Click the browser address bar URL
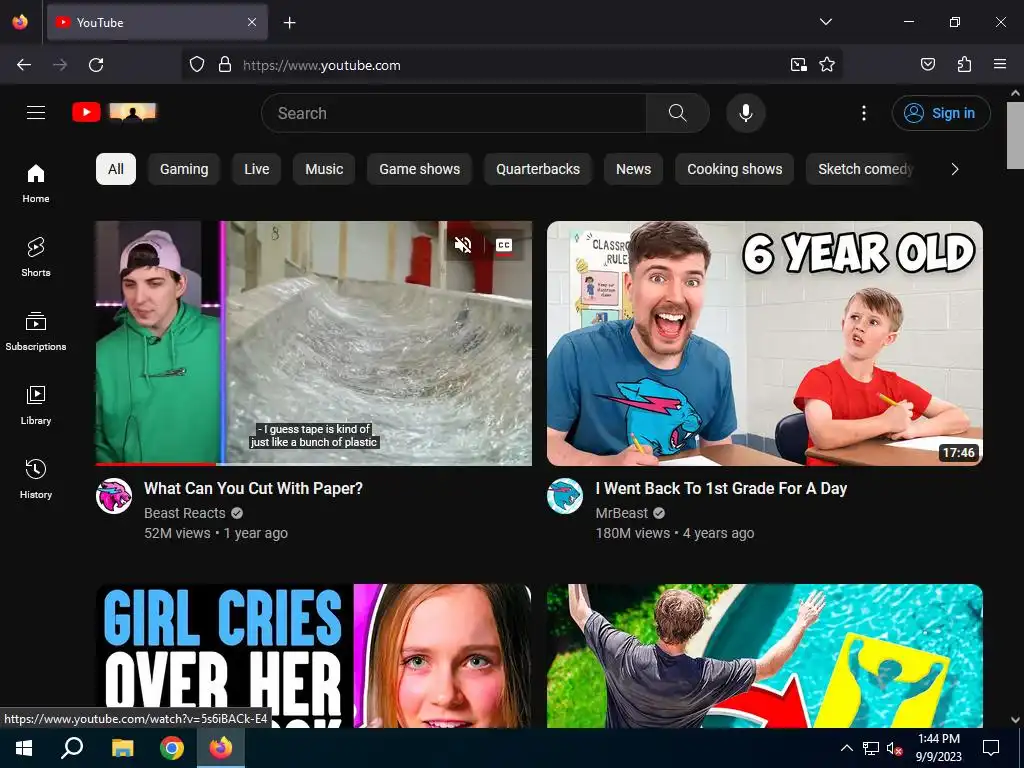 coord(321,65)
